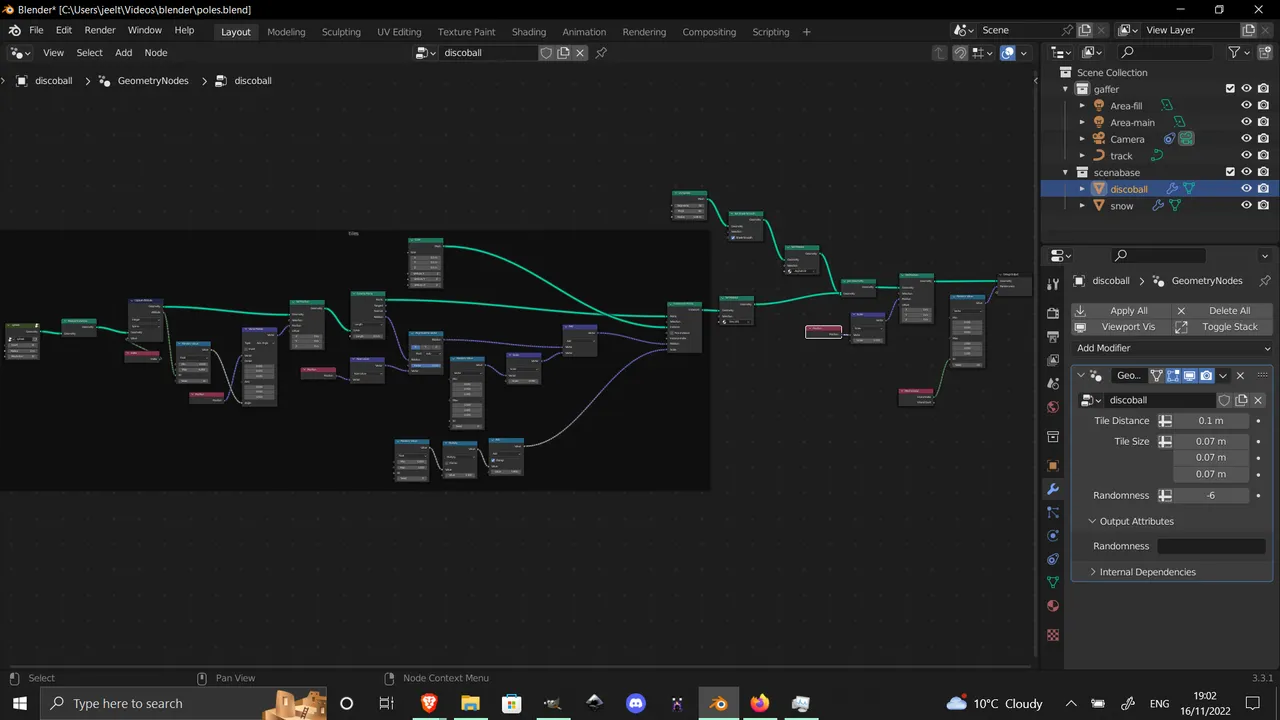Uncheck scenabase collection checkbox

[1230, 172]
